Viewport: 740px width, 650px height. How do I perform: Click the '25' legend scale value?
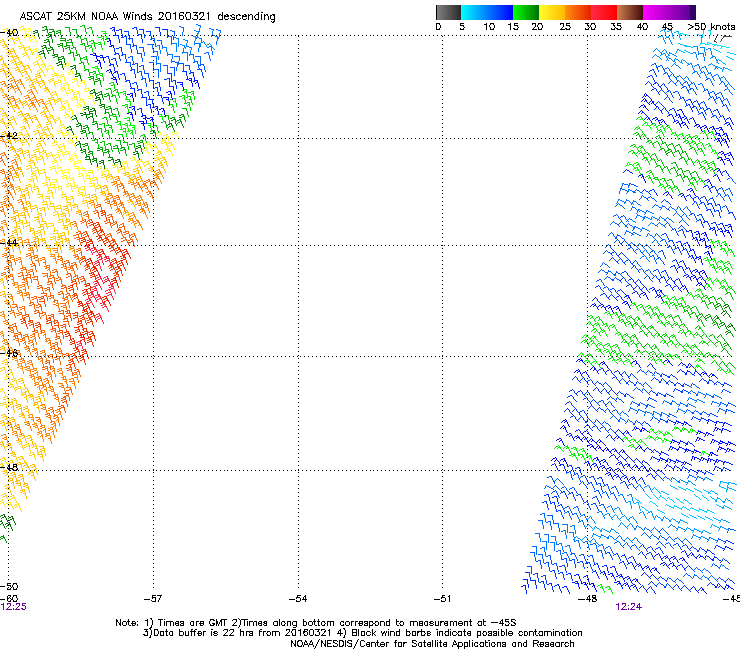coord(565,27)
